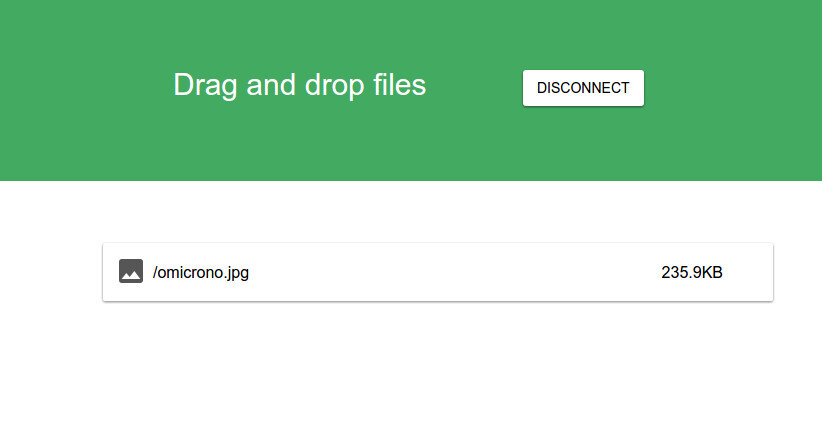Click the mountain thumbnail icon in file list

pos(131,271)
